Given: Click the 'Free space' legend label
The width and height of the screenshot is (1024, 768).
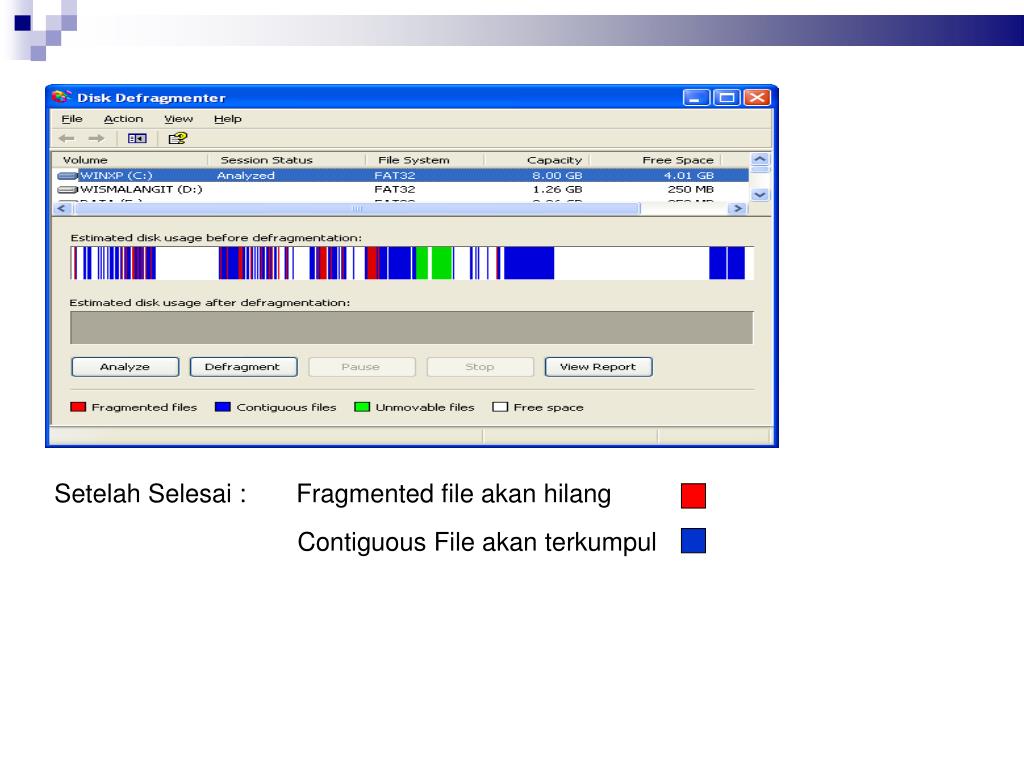Looking at the screenshot, I should [x=549, y=407].
